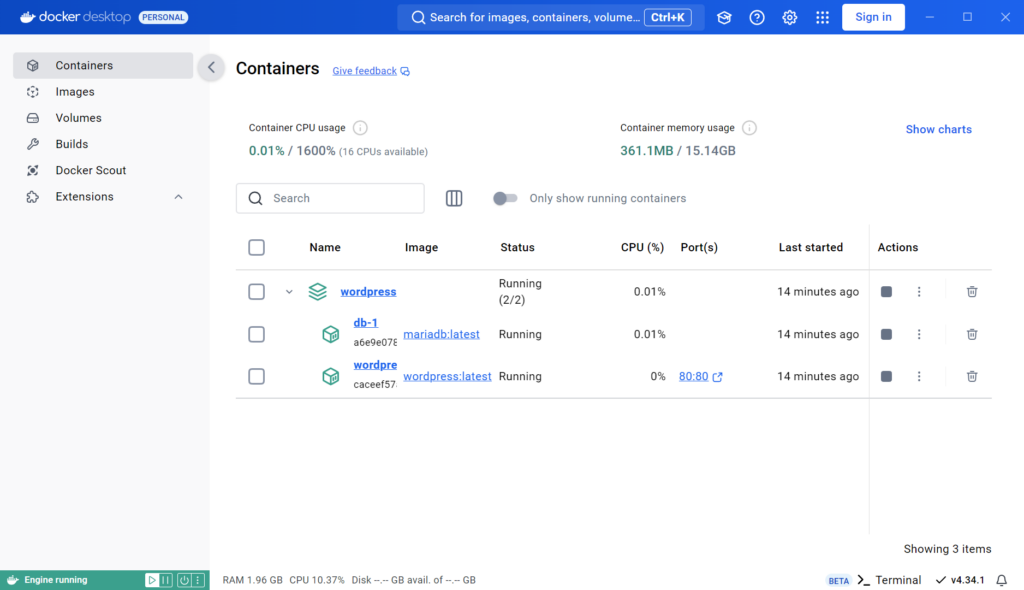Viewport: 1024px width, 590px height.
Task: Check the select-all containers checkbox
Action: 256,248
